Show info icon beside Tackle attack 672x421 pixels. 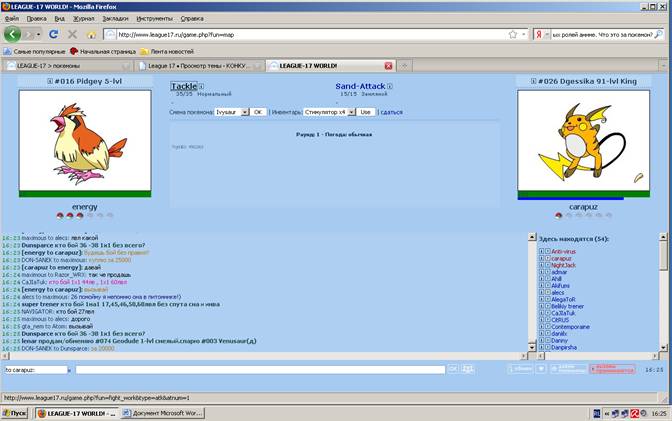pyautogui.click(x=201, y=86)
